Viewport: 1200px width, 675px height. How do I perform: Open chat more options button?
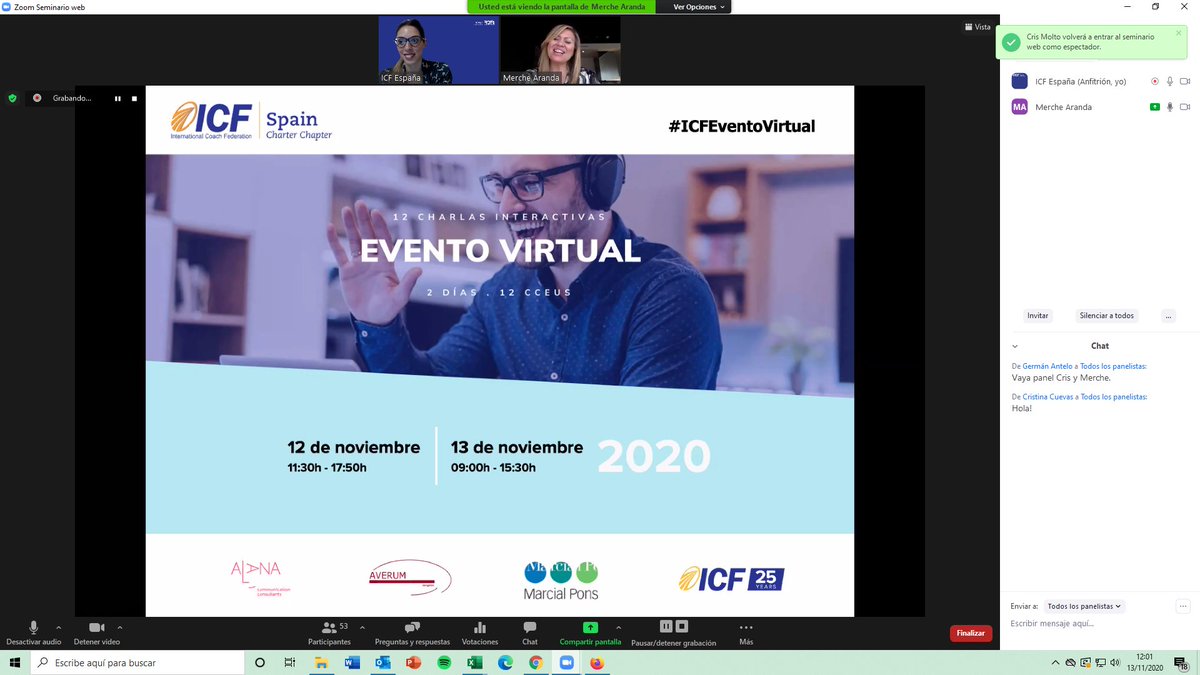(x=1183, y=606)
